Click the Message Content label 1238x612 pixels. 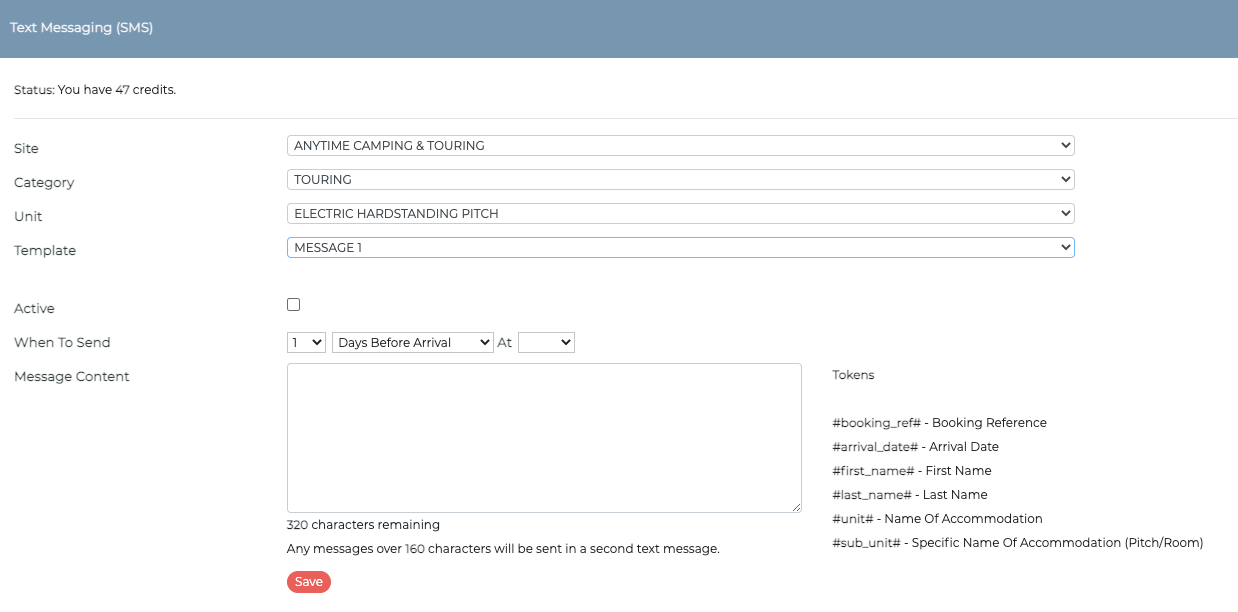pyautogui.click(x=72, y=377)
